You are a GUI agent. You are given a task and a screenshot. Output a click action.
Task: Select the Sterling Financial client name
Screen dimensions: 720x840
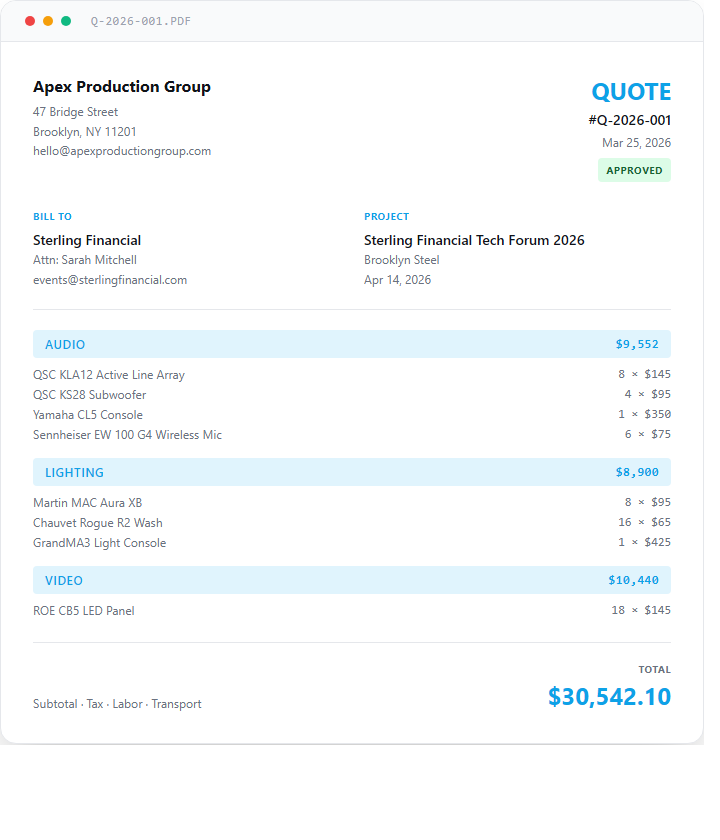click(87, 240)
